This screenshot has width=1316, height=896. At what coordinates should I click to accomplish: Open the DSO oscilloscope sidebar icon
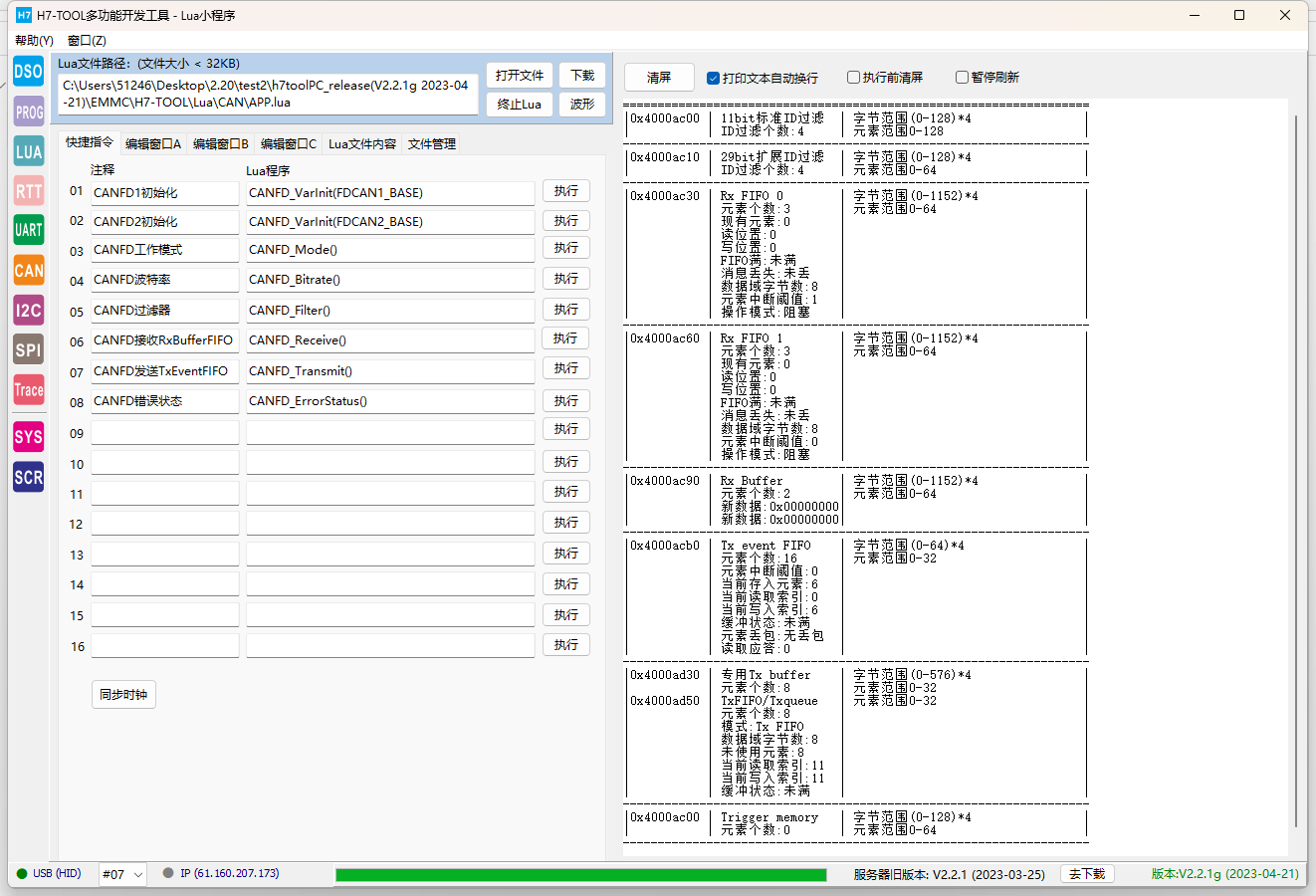pyautogui.click(x=28, y=71)
